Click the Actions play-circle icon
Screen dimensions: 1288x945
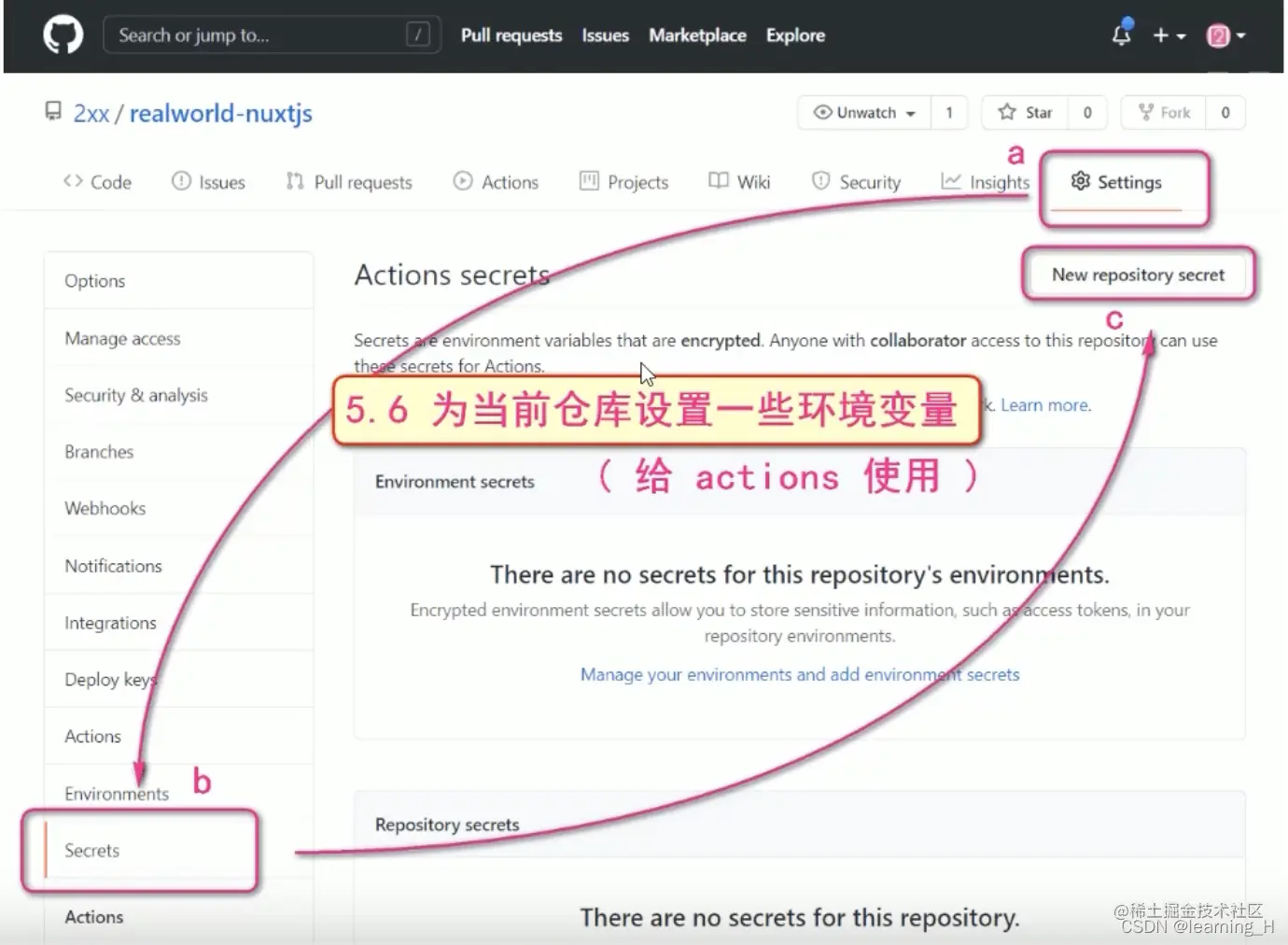click(x=463, y=181)
